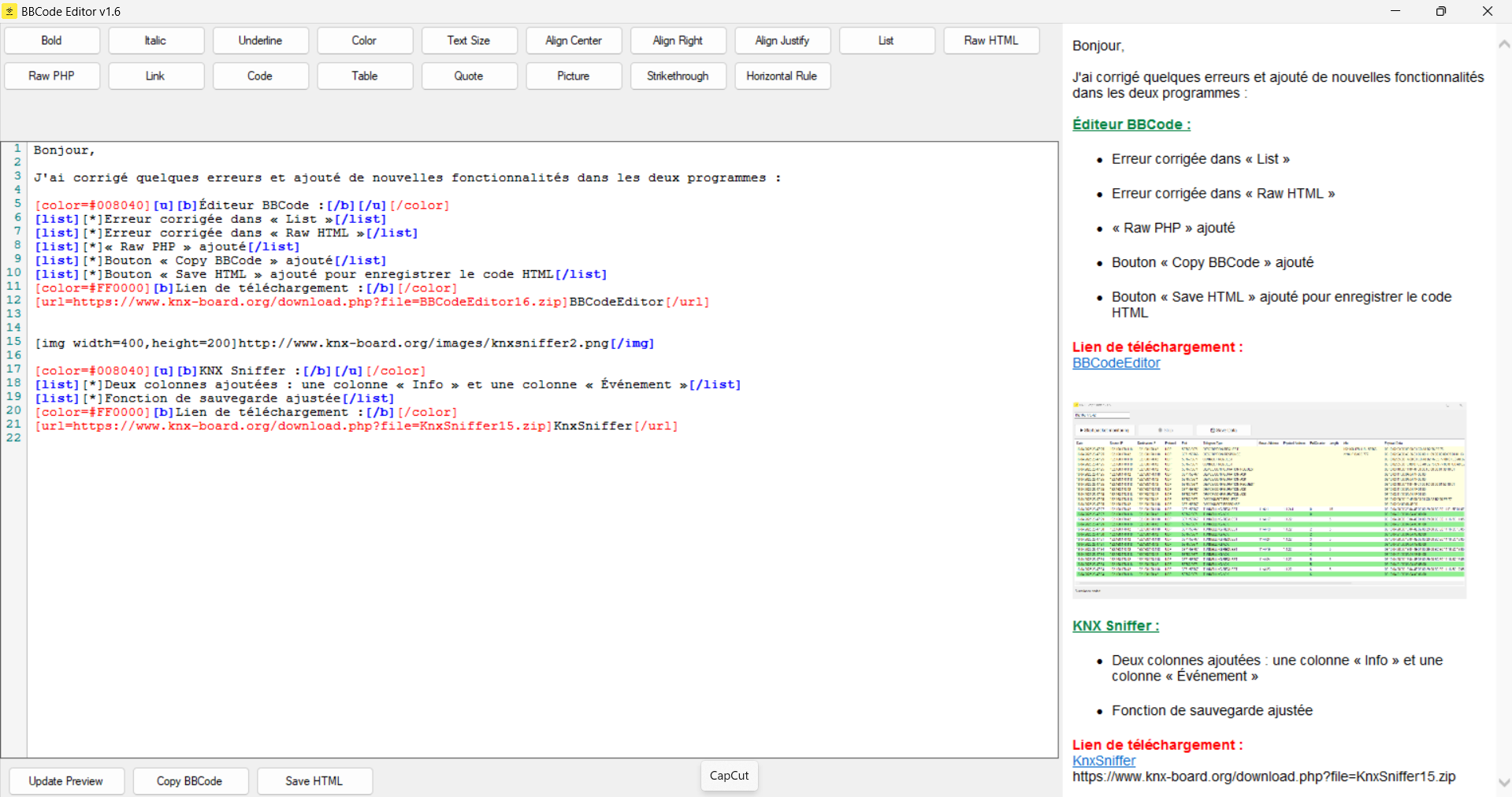Click the Raw HTML button
Screen dimensions: 1512x797
[x=991, y=41]
